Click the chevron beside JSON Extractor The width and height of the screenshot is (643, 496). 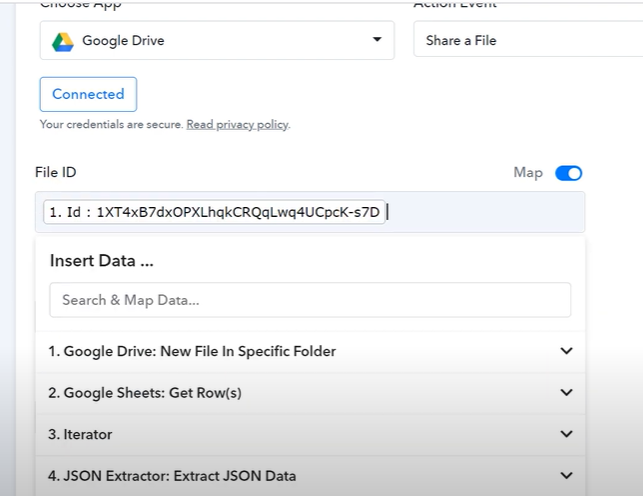point(566,476)
